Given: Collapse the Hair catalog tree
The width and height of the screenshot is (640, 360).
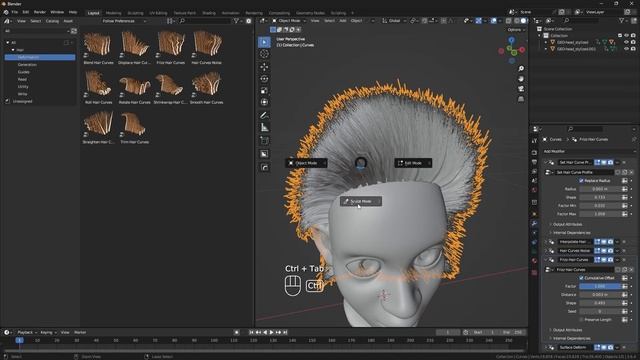Looking at the screenshot, I should tap(13, 50).
